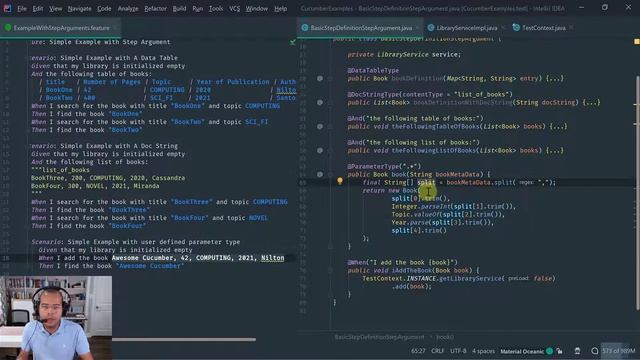Restore down the IntelliJ IDEA window
640x360 pixels.
pos(605,7)
